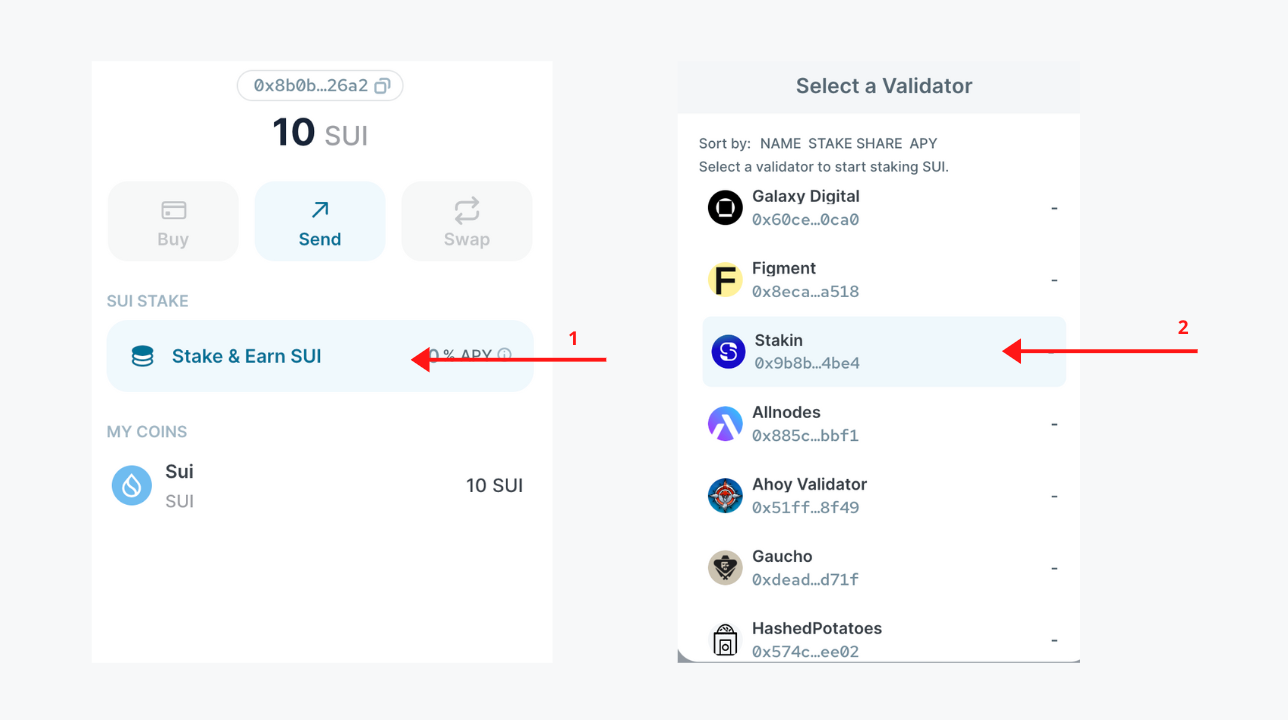Screen dimensions: 1288x720
Task: Pick HashedPotatoes as your validator
Action: click(884, 638)
